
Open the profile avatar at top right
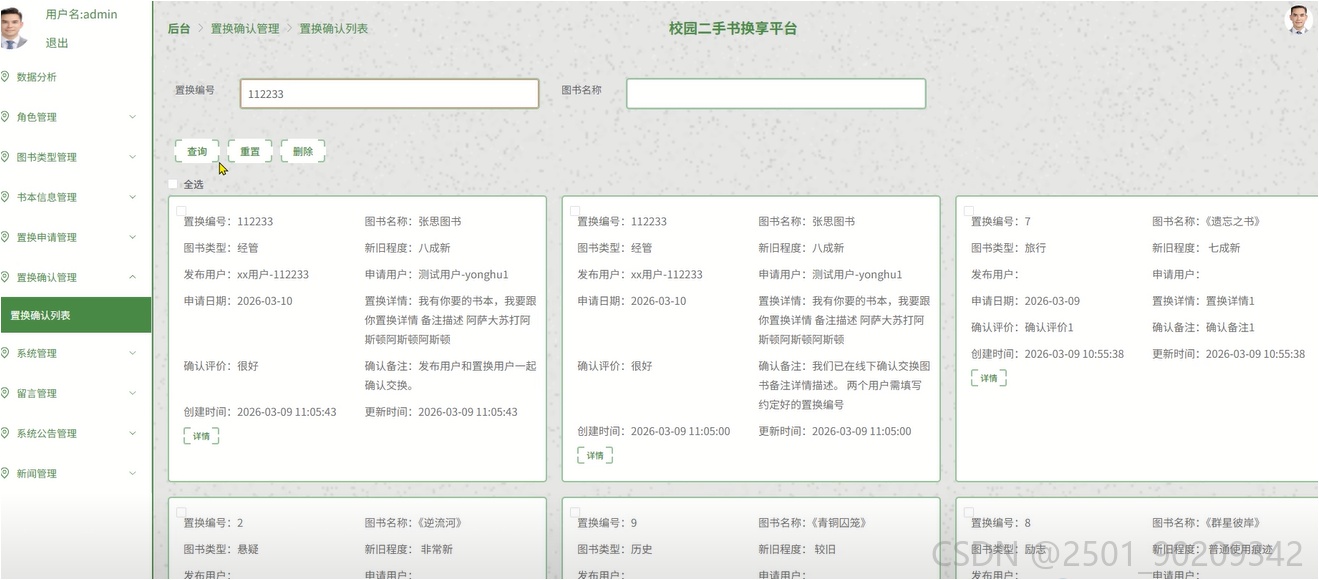(x=1298, y=20)
